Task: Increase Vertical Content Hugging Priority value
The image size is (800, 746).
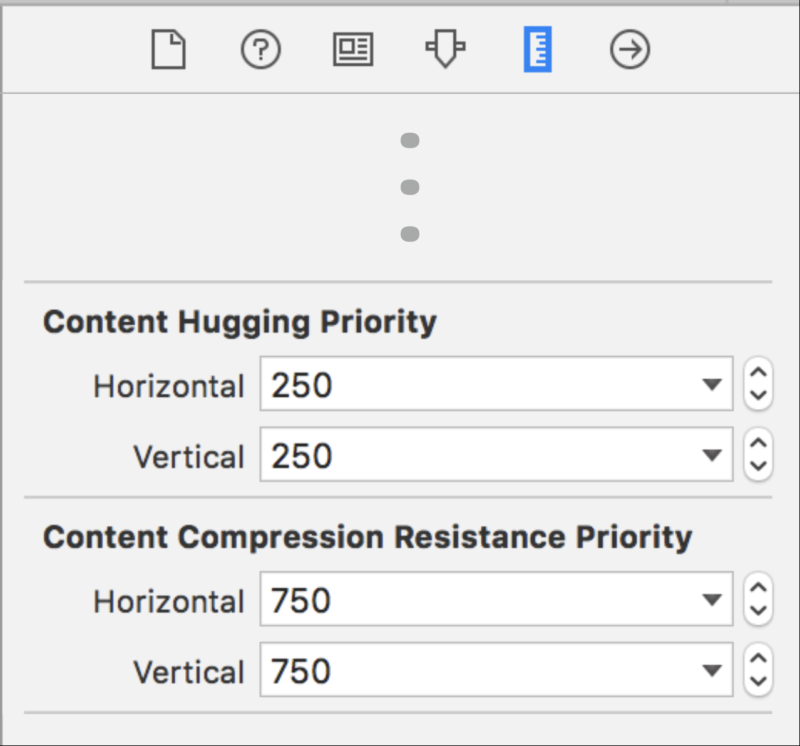Action: (758, 445)
